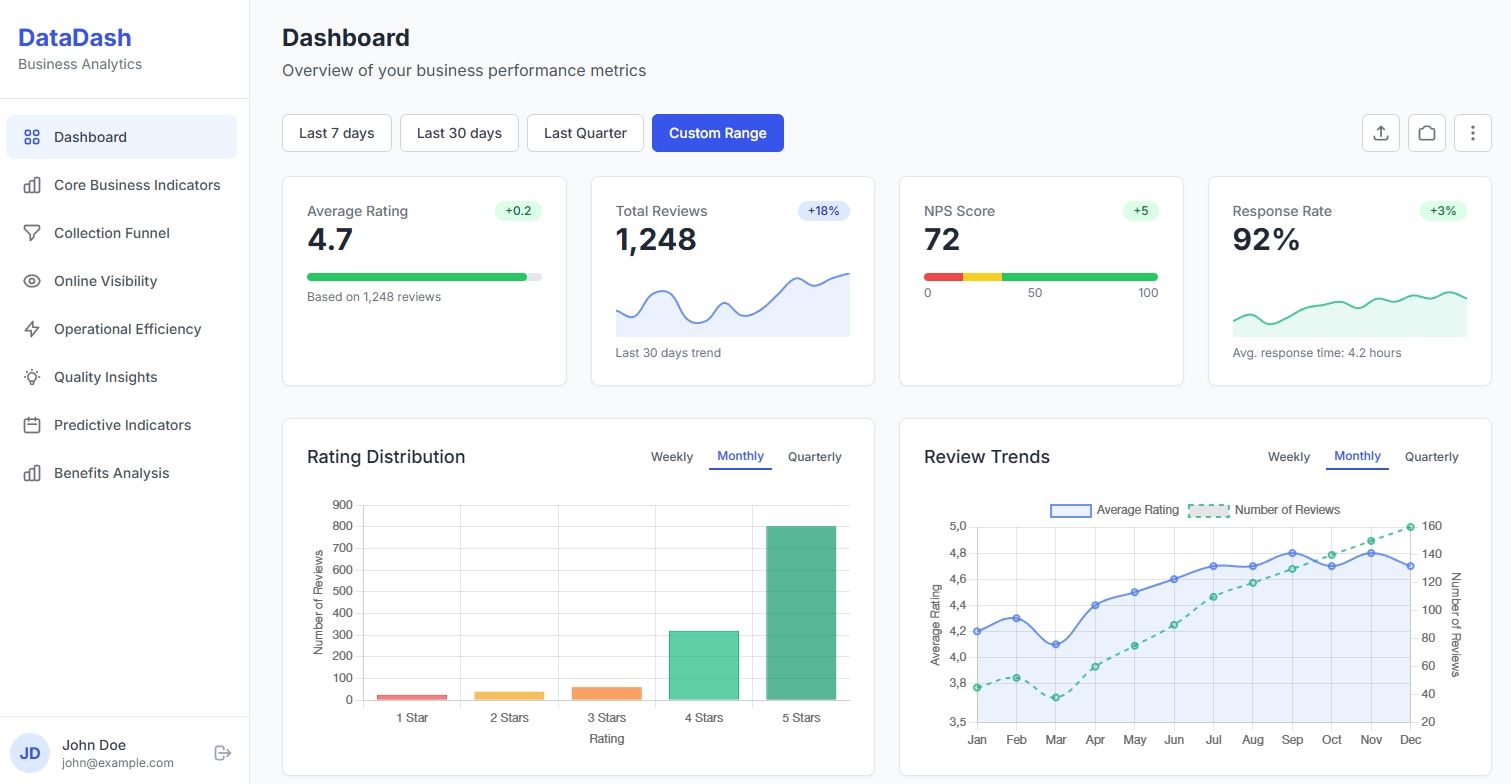Click the Online Visibility eye icon

pos(32,281)
